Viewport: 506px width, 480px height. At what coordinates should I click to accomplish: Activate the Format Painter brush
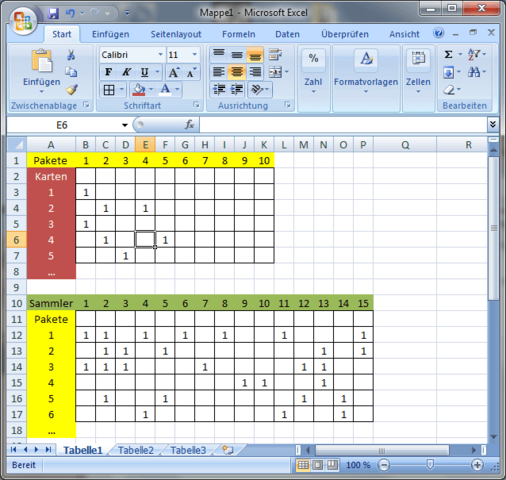[71, 89]
